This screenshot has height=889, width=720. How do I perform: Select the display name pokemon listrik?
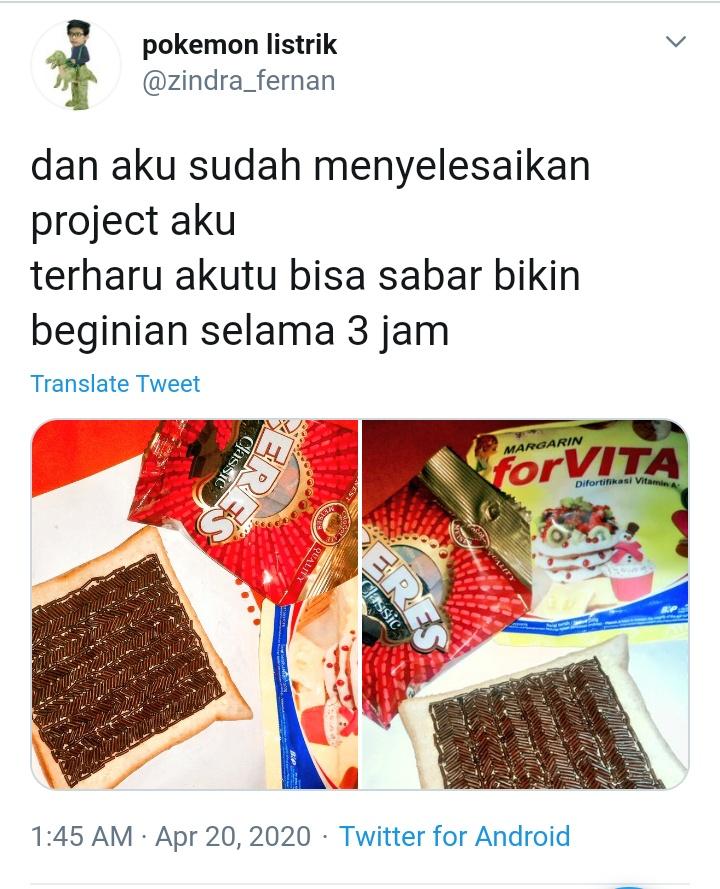click(x=239, y=45)
